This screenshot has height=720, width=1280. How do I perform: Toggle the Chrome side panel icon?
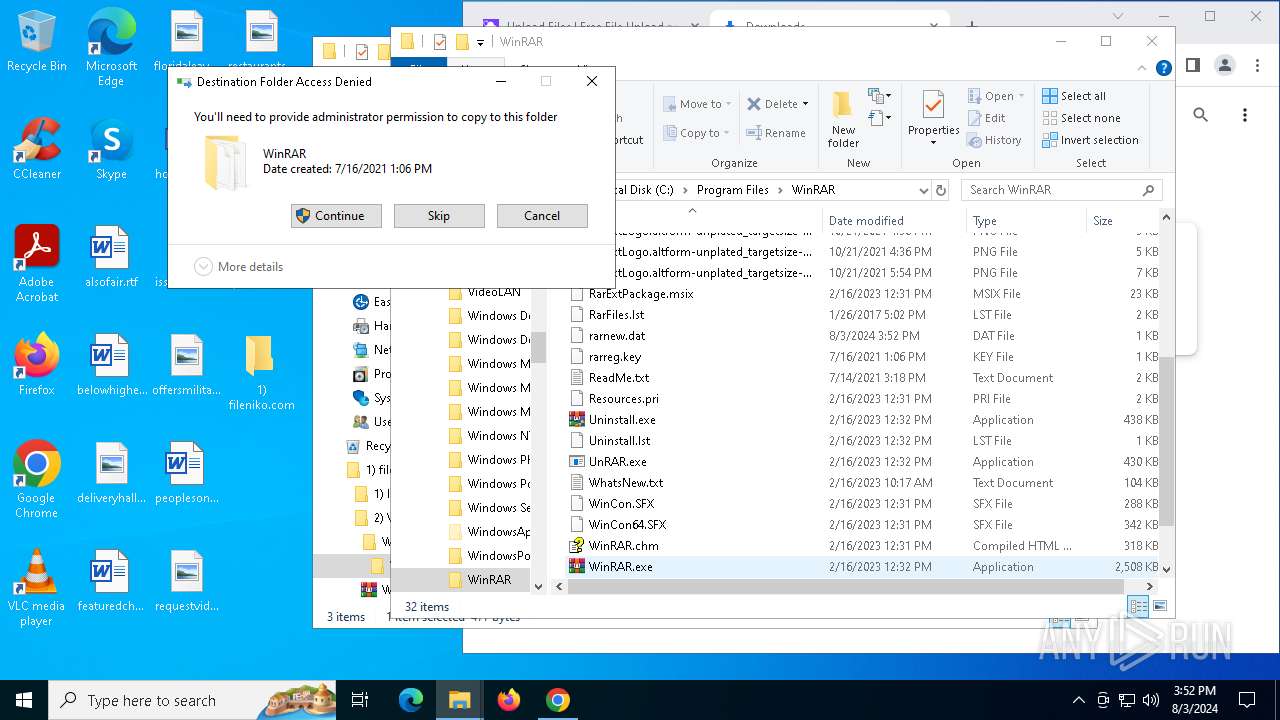click(x=1193, y=65)
